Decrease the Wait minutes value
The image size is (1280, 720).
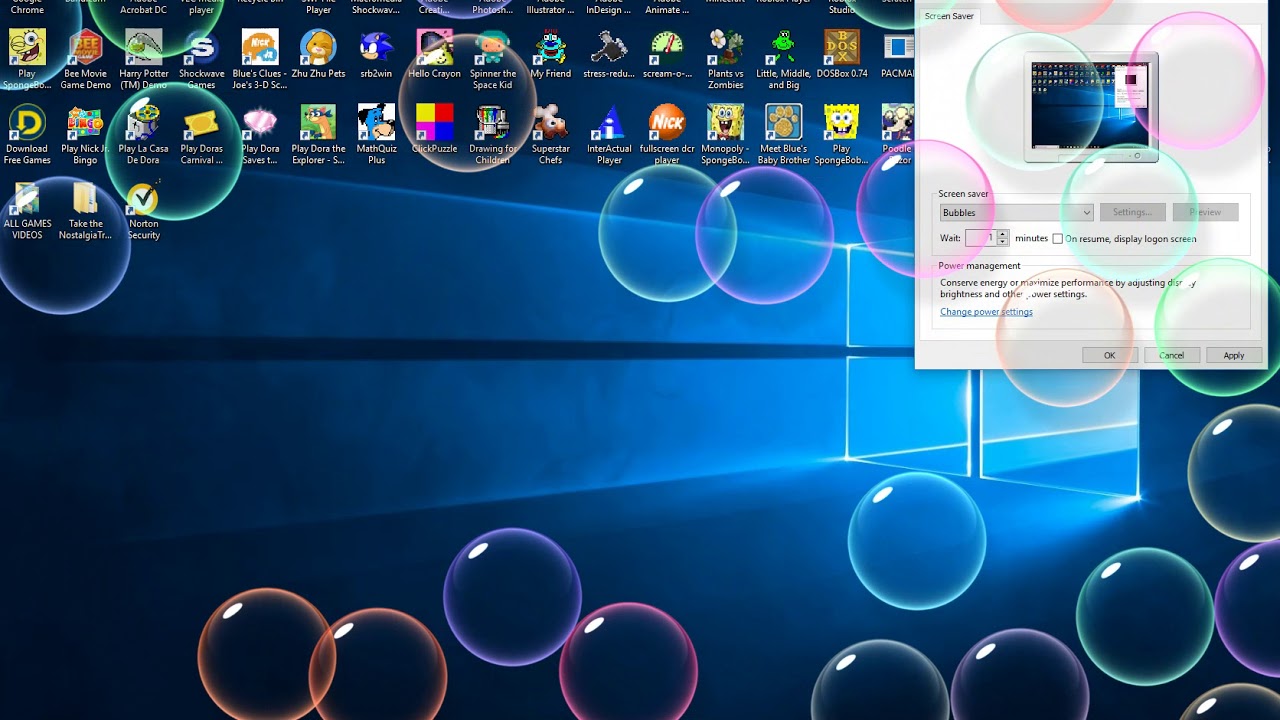point(1003,242)
